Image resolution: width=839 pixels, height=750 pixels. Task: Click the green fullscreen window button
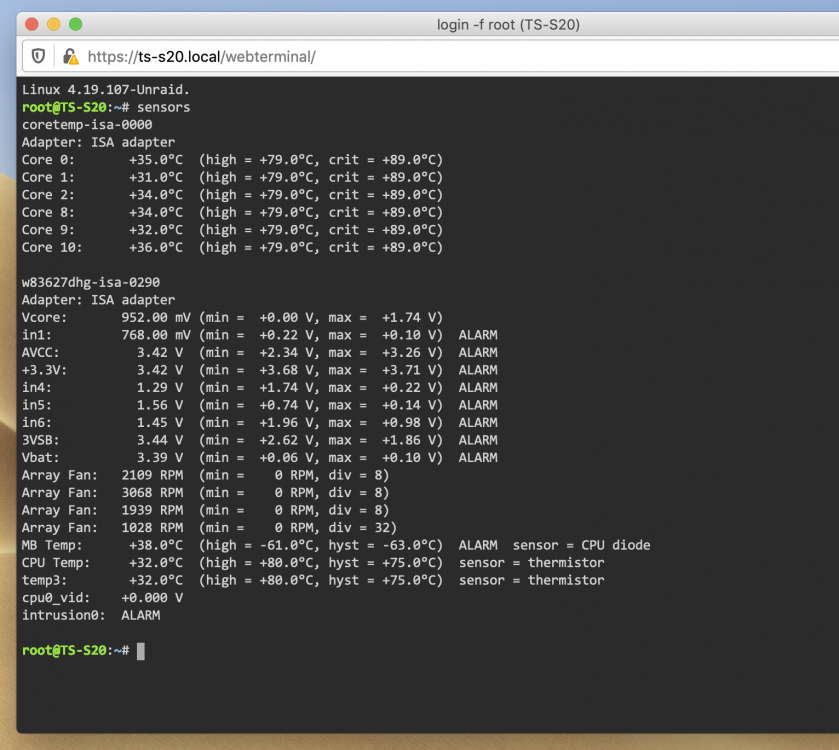coord(75,24)
